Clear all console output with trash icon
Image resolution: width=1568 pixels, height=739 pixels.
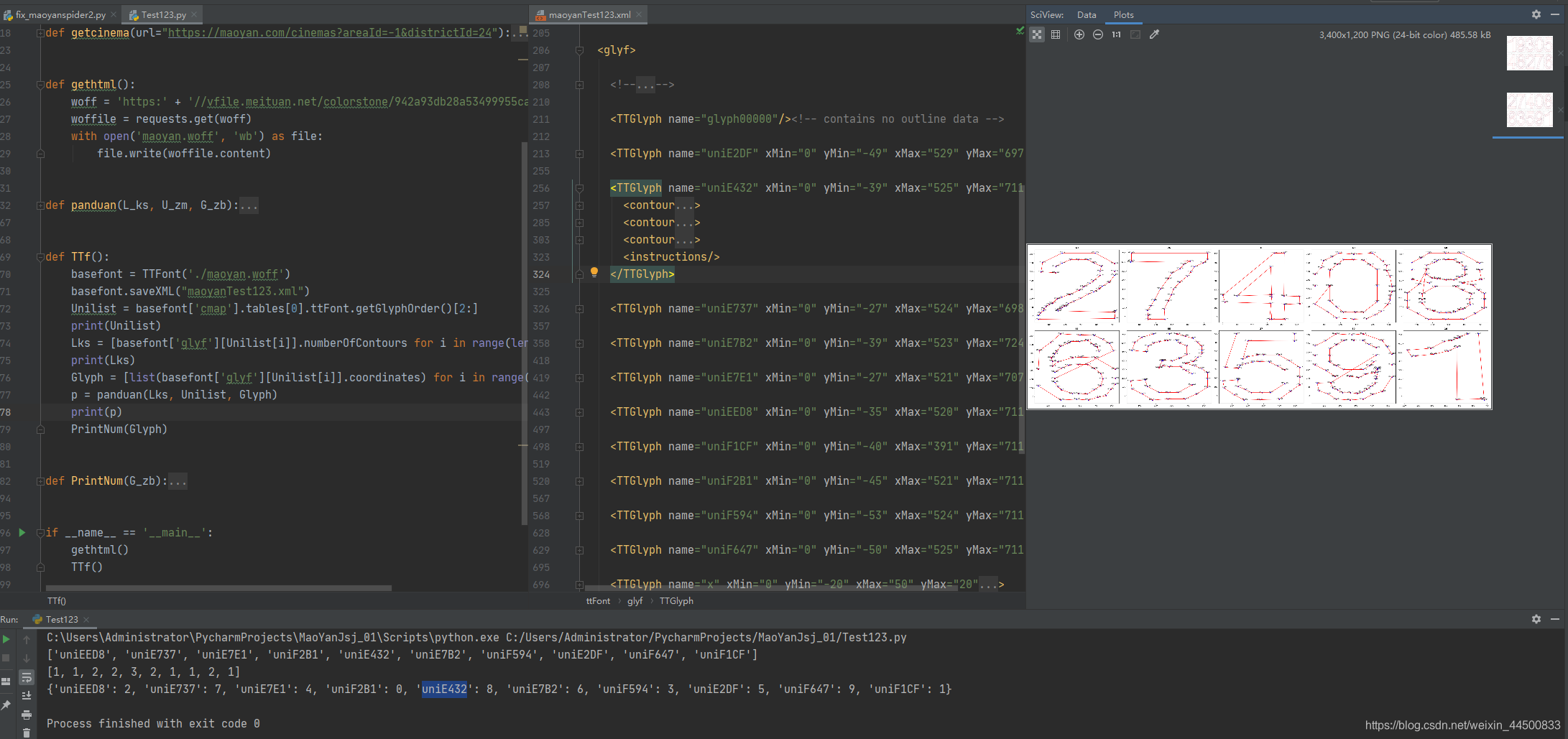(x=27, y=733)
